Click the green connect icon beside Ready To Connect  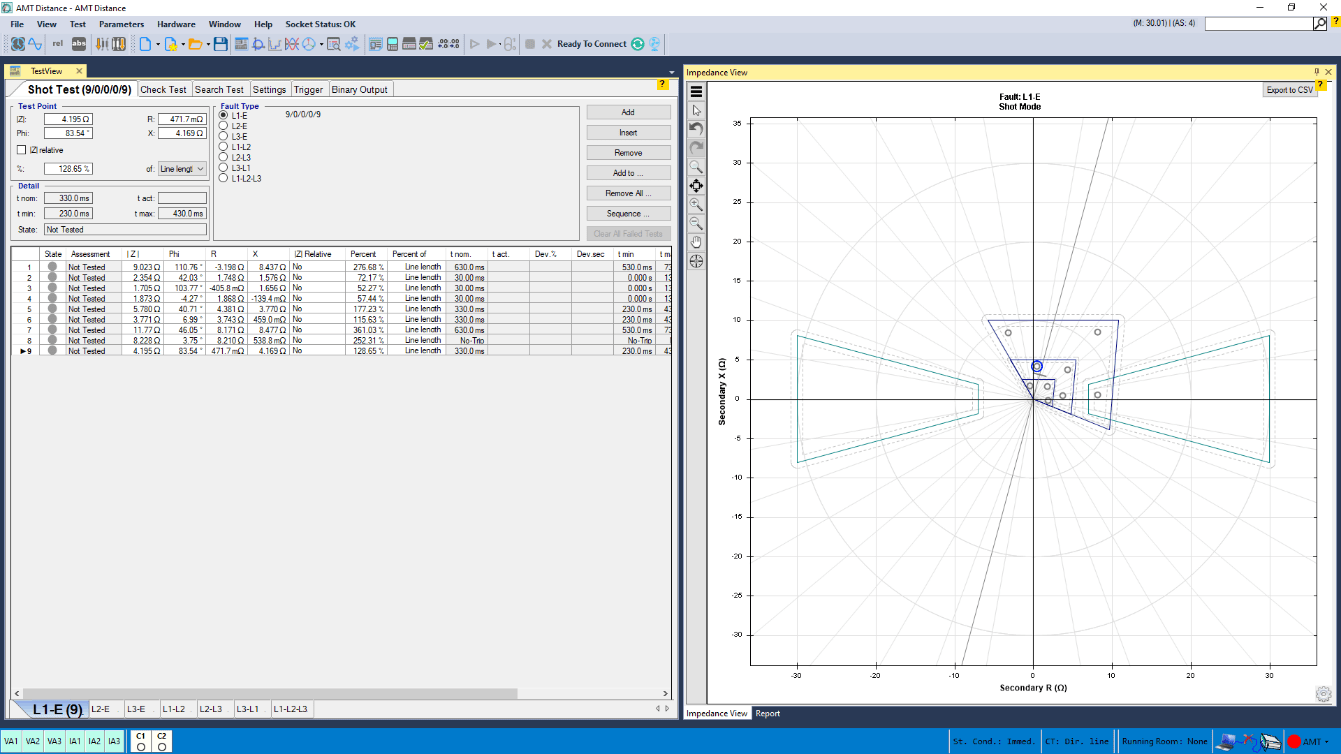(x=637, y=44)
